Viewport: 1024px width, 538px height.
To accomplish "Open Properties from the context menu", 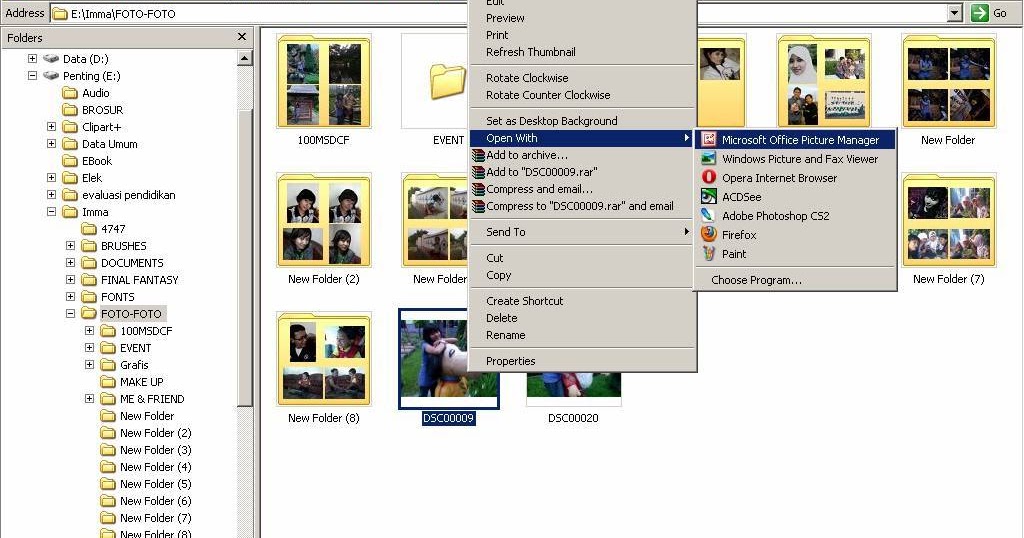I will pyautogui.click(x=581, y=361).
